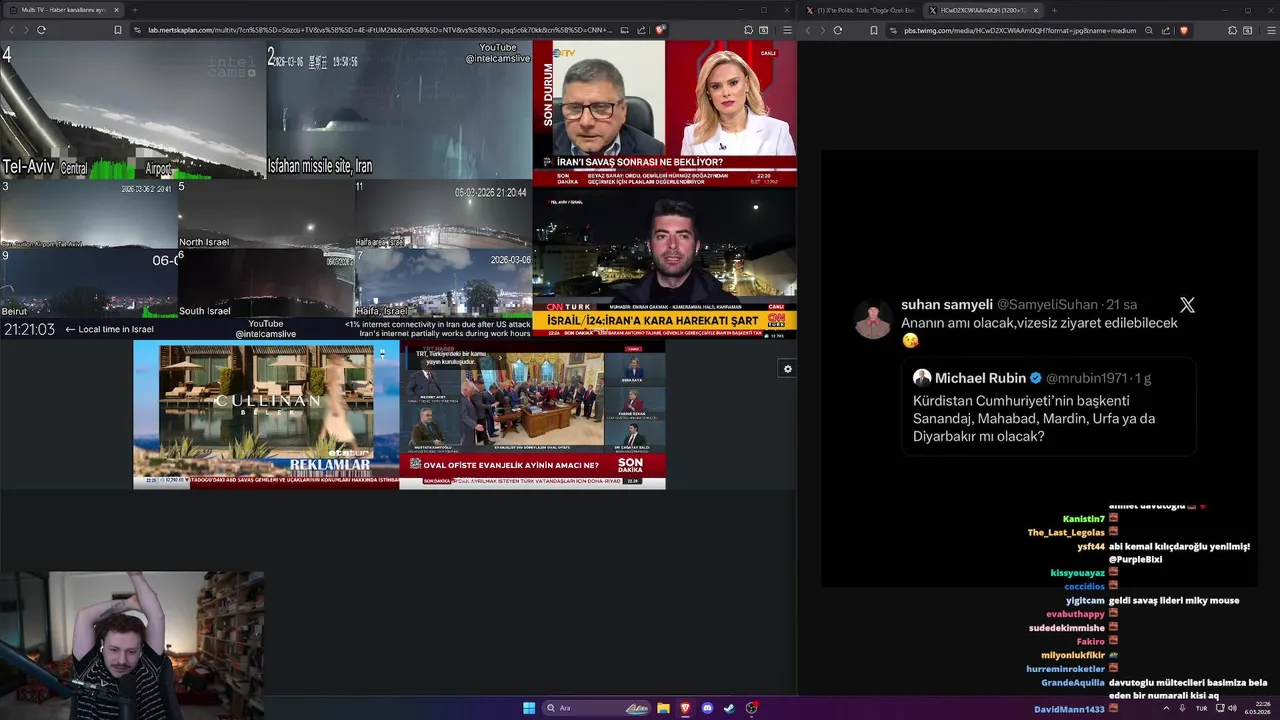Viewport: 1280px width, 720px height.
Task: Open volume control in system tray
Action: click(1233, 708)
